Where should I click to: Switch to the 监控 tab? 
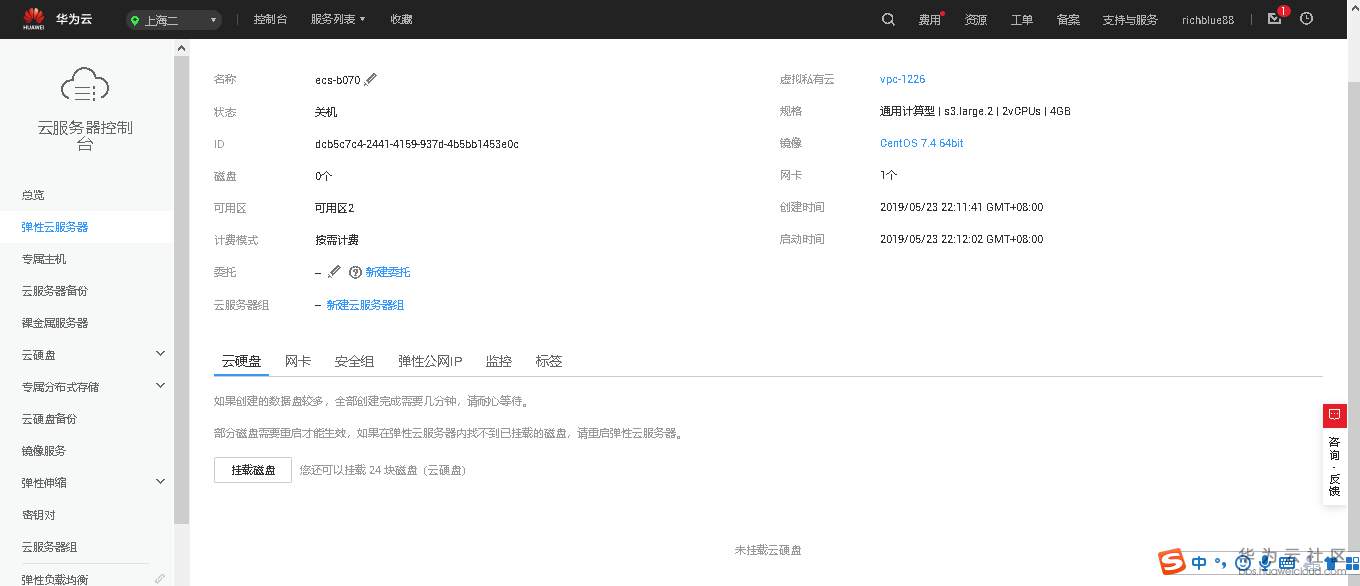(498, 361)
